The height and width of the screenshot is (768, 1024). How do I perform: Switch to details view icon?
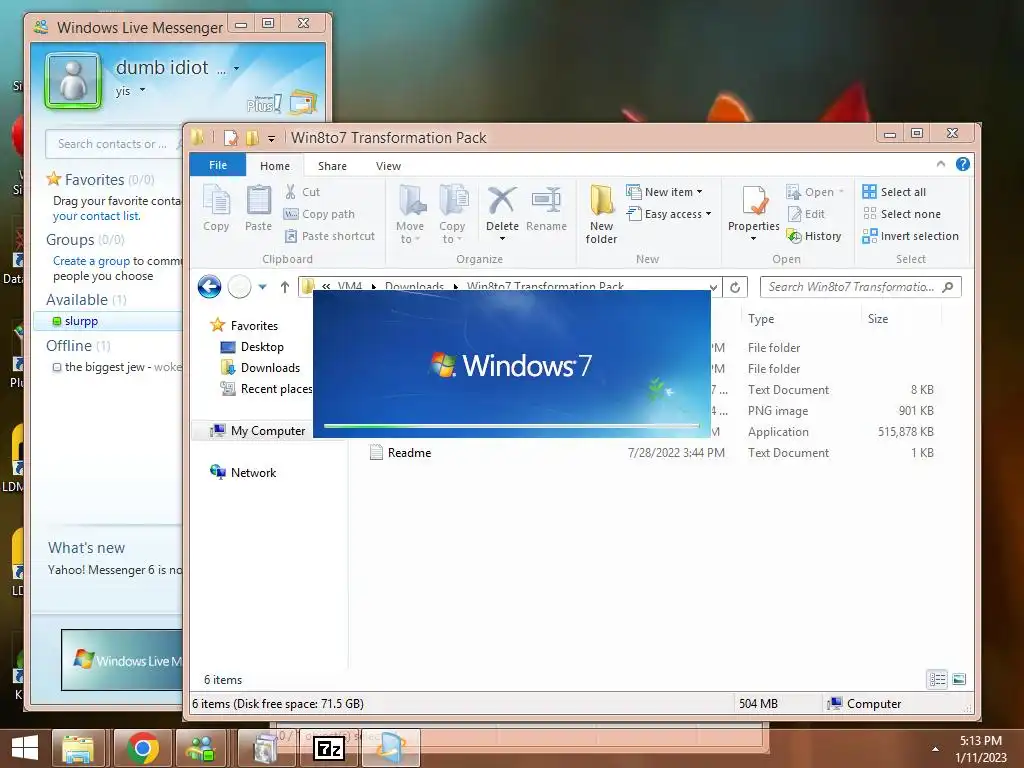pyautogui.click(x=937, y=679)
